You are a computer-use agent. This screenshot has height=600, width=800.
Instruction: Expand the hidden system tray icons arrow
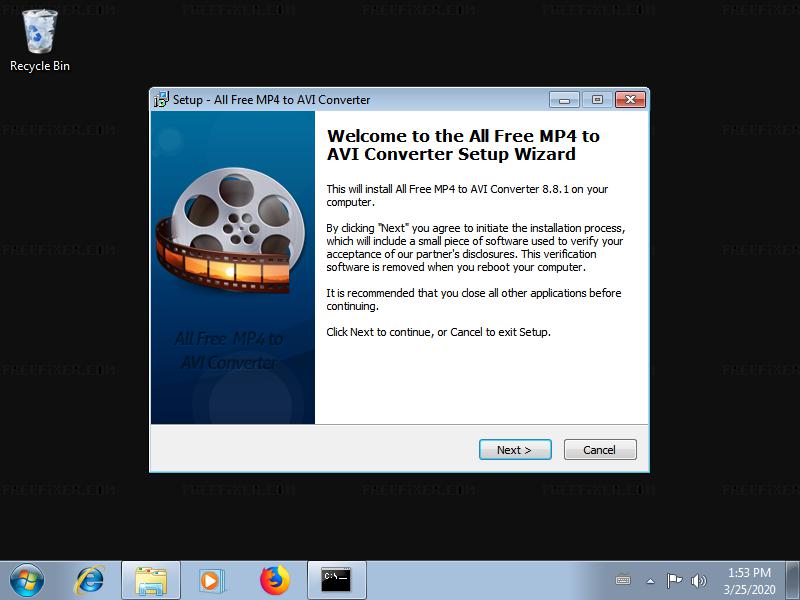pyautogui.click(x=650, y=580)
